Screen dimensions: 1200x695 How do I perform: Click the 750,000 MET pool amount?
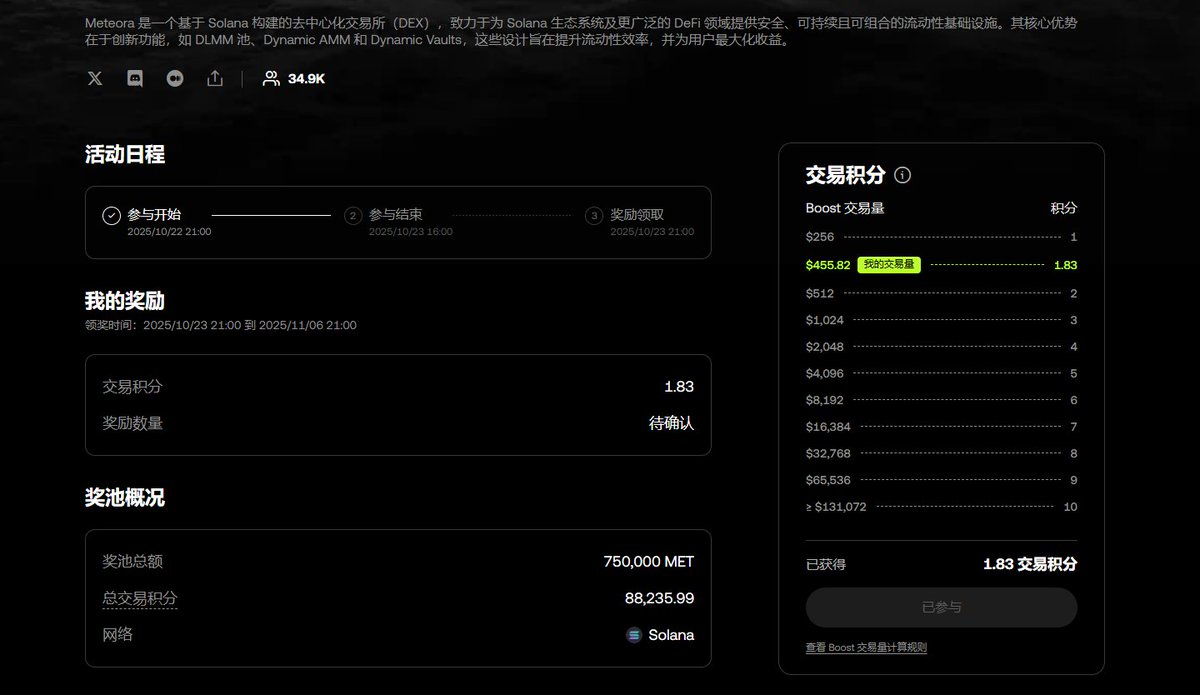[x=649, y=562]
